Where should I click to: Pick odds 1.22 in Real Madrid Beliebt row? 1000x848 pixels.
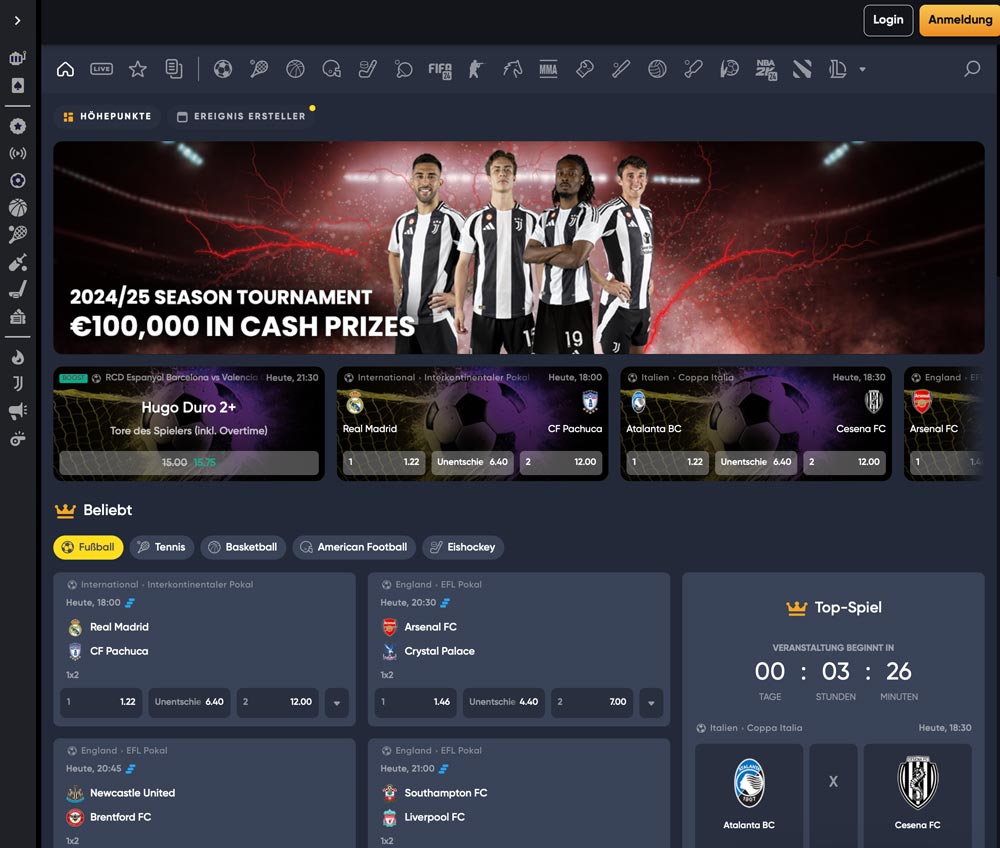101,702
